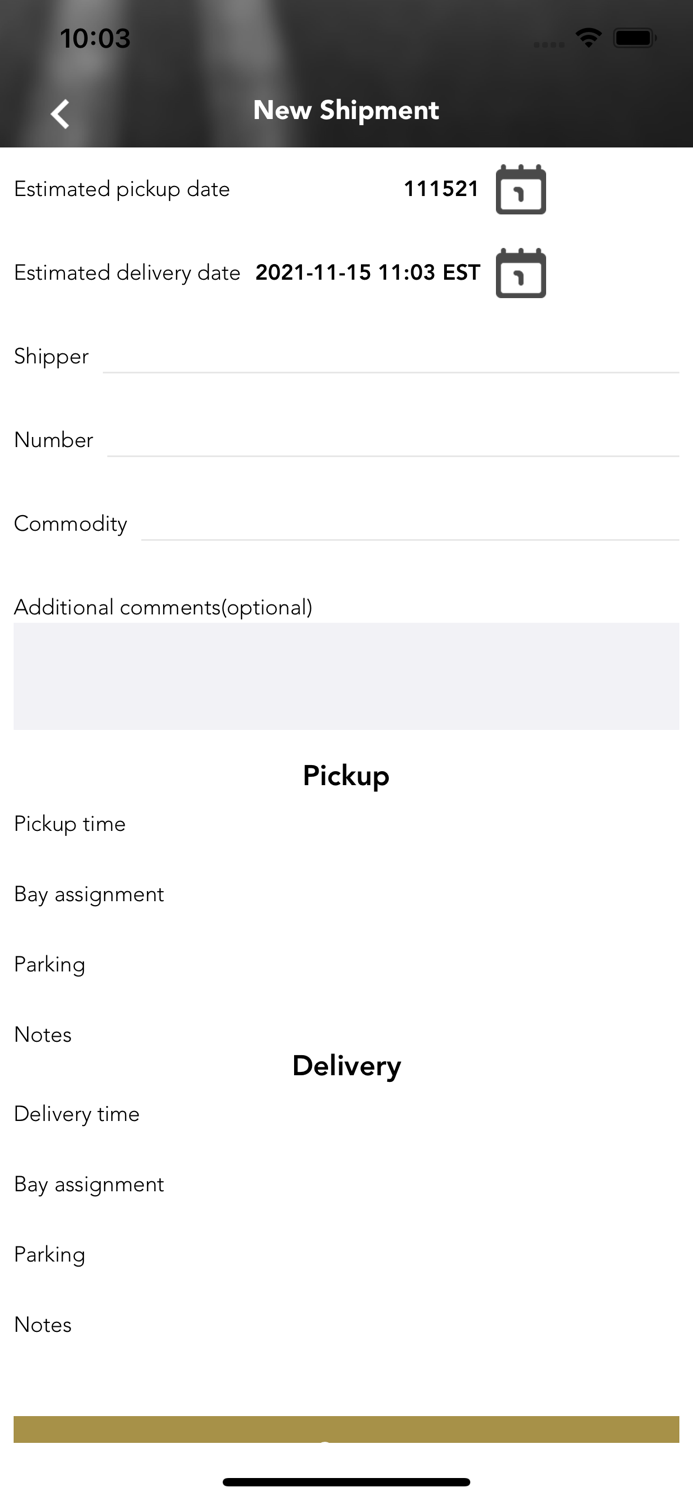Screen dimensions: 693x1500
Task: Tap the Additional comments text area
Action: [x=346, y=676]
